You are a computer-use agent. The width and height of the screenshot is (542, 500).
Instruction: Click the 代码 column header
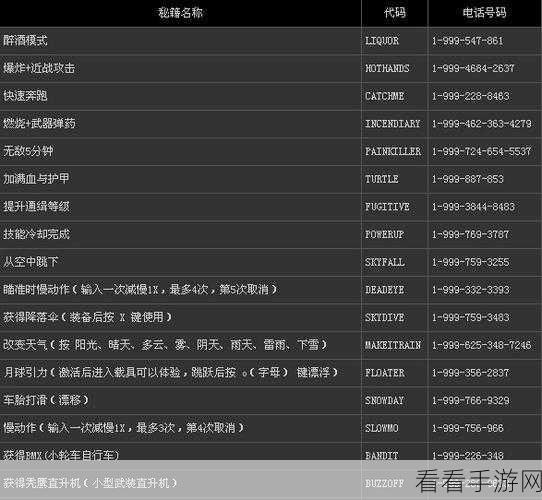[x=394, y=13]
